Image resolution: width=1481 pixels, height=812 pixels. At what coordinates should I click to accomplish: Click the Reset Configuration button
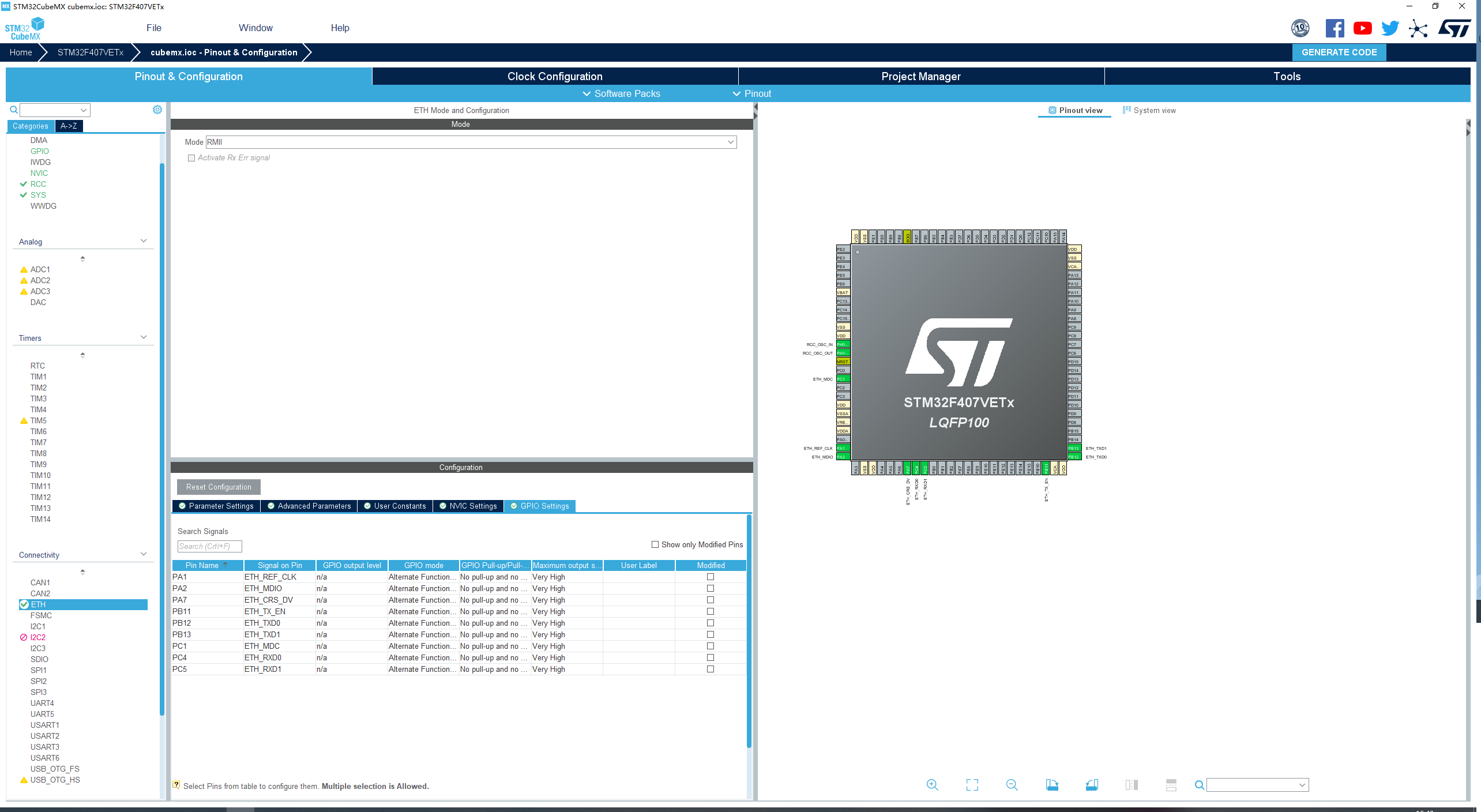(x=218, y=487)
